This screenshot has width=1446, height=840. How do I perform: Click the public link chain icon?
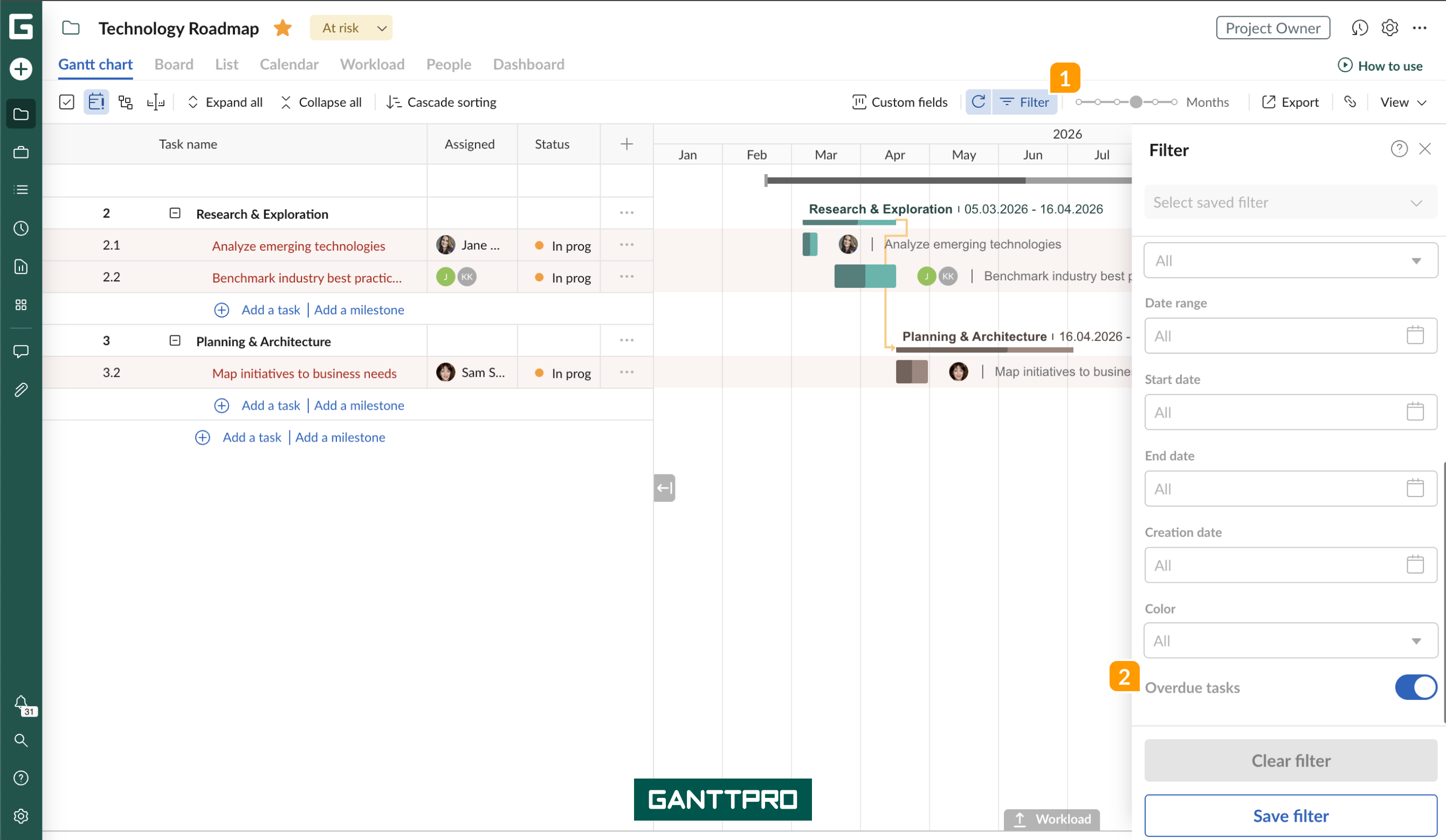pos(1349,102)
